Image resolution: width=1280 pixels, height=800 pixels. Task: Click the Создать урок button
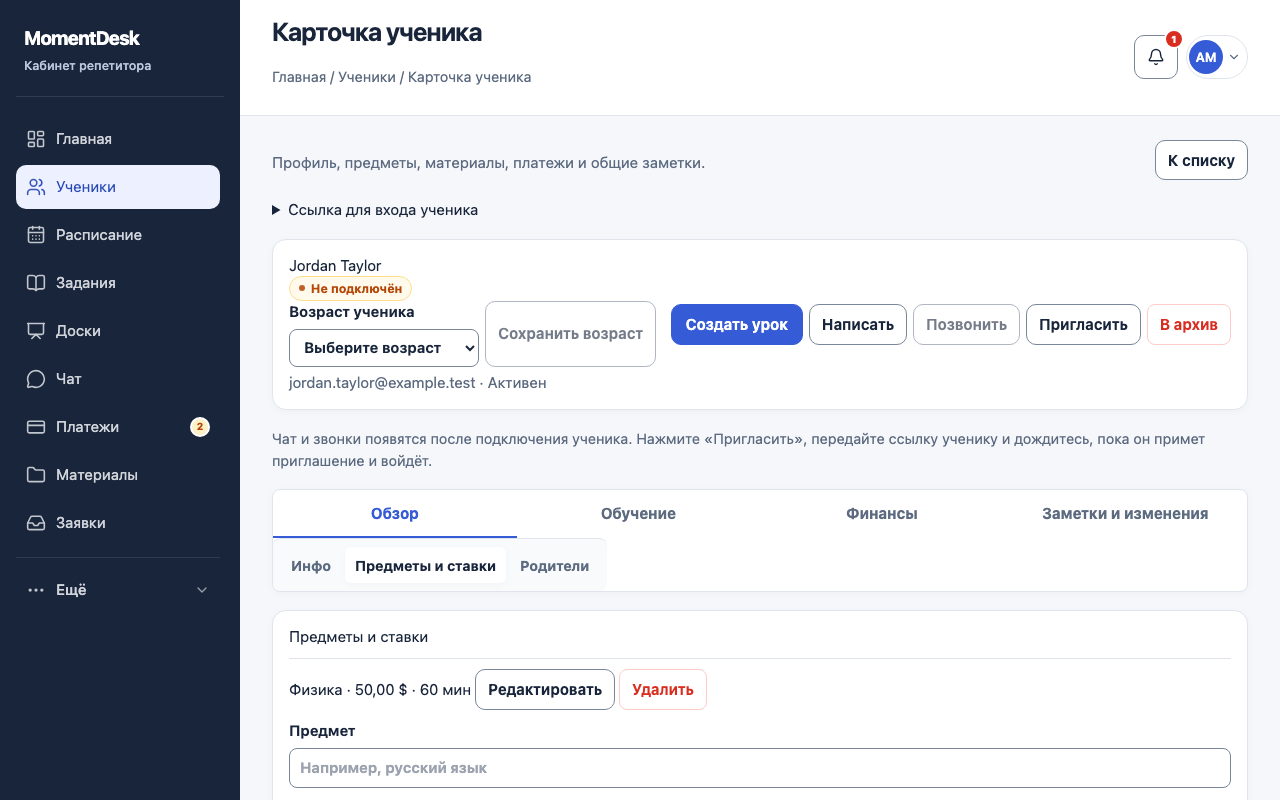click(x=737, y=325)
